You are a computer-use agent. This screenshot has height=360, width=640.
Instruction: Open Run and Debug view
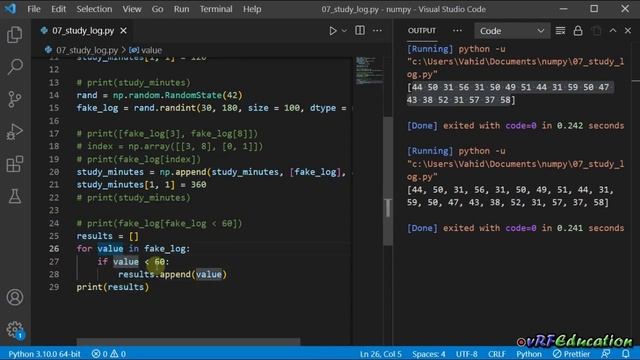[x=15, y=131]
